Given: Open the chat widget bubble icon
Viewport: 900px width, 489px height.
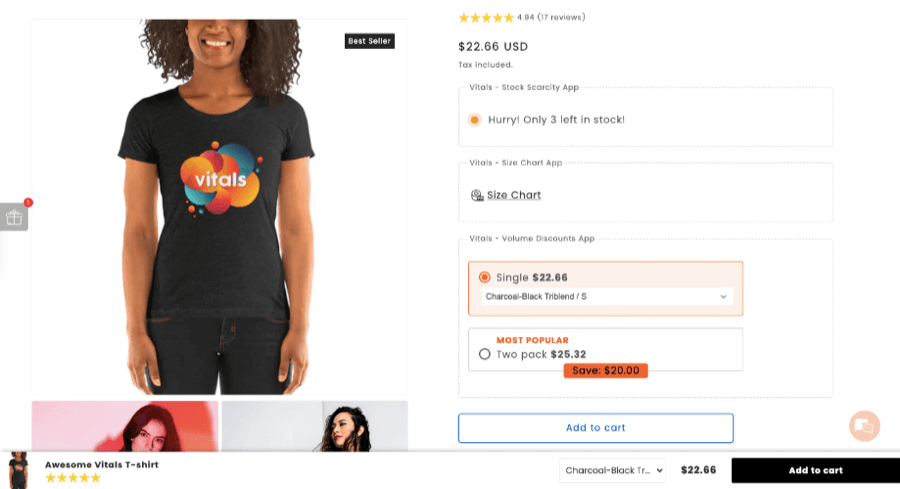Looking at the screenshot, I should pyautogui.click(x=864, y=426).
